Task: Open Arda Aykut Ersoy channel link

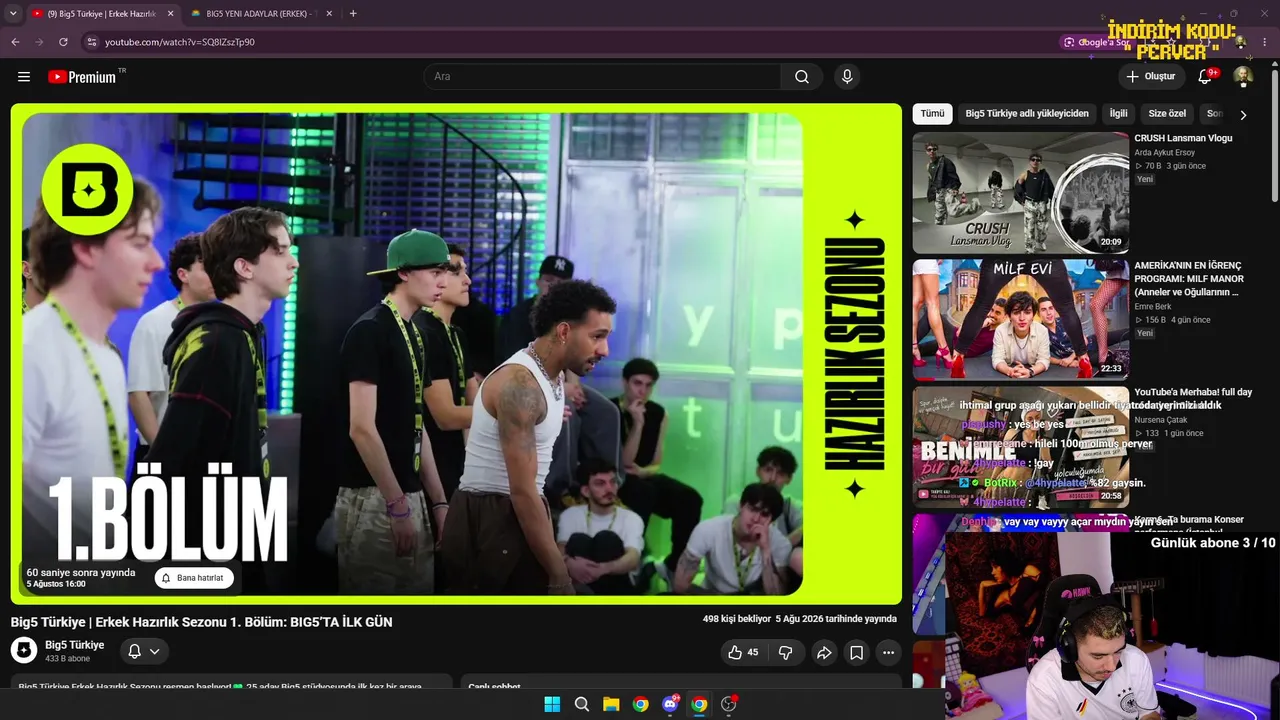Action: coord(1164,153)
